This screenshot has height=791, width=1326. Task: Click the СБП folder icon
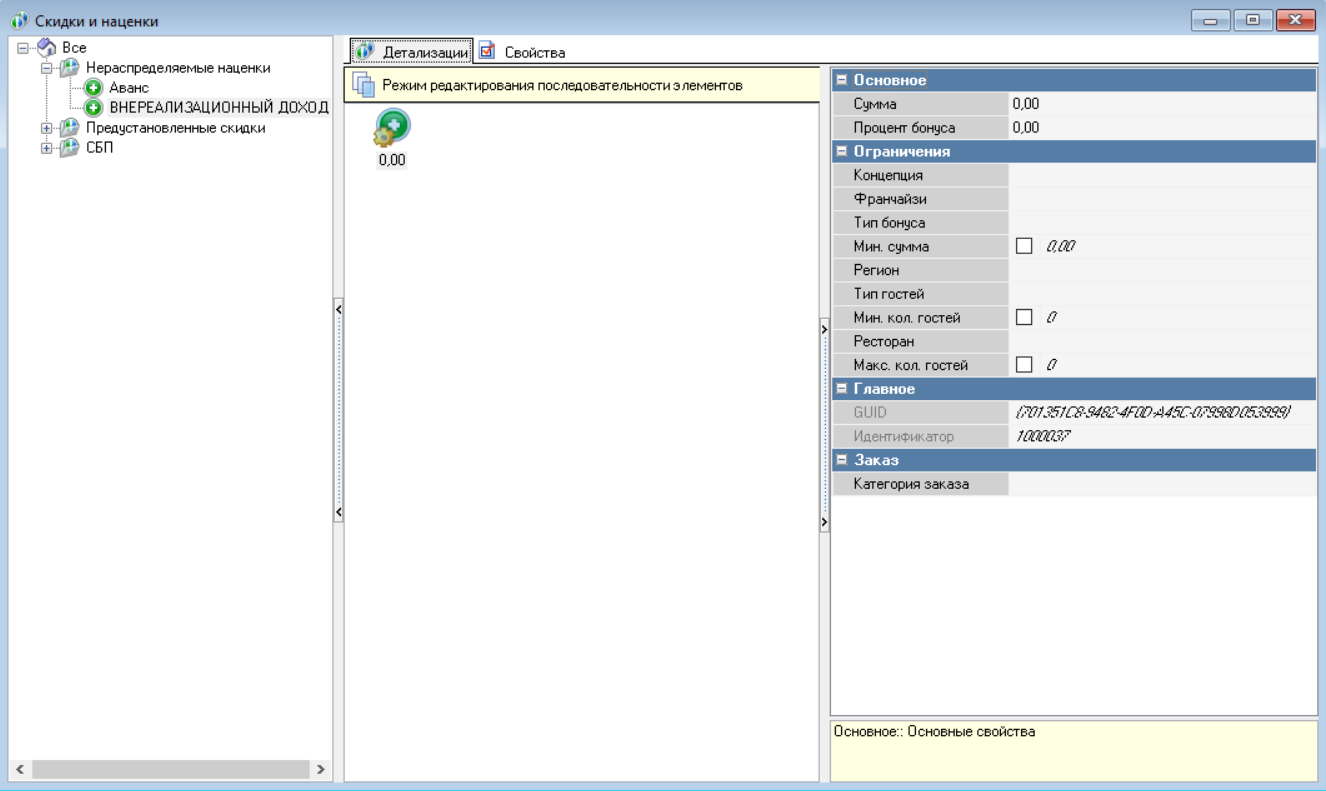tap(69, 148)
